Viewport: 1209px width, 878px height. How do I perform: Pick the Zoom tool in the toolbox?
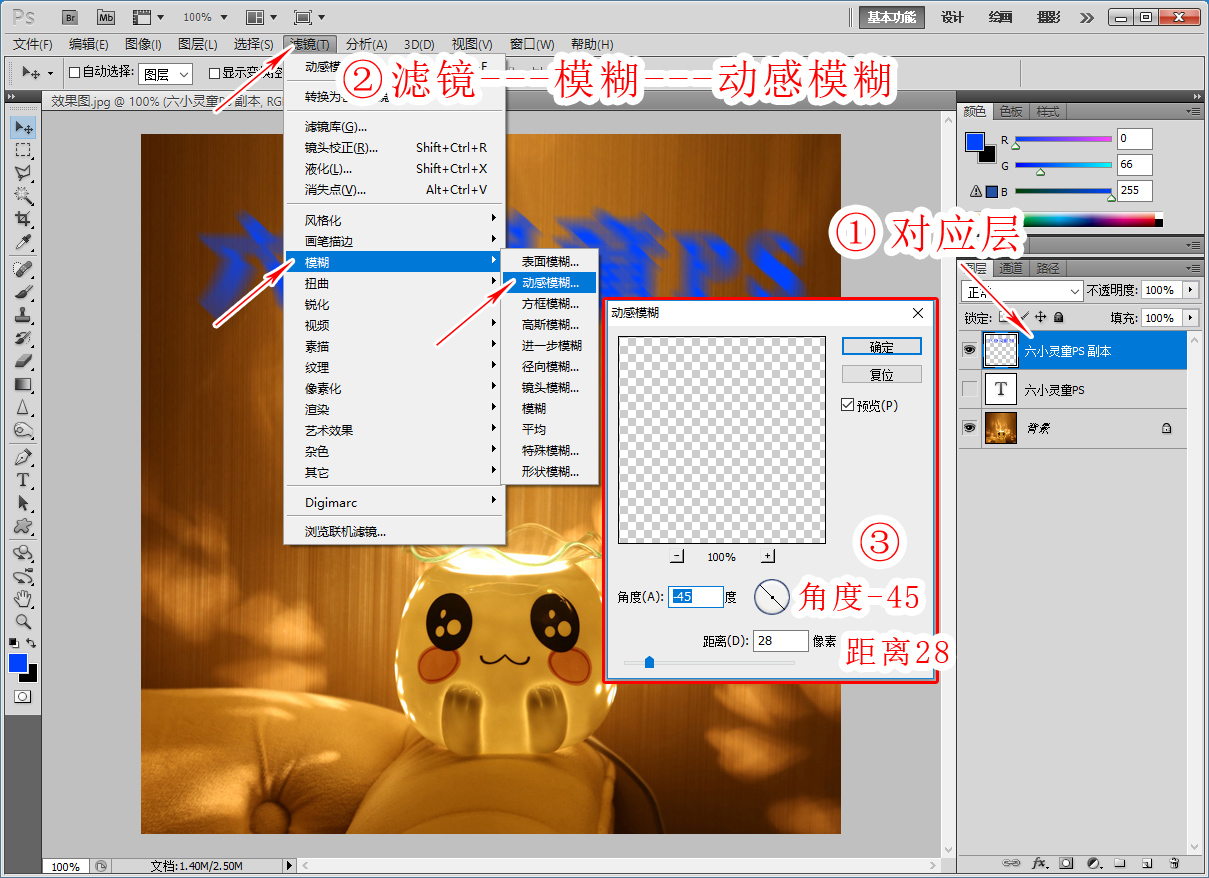[23, 622]
